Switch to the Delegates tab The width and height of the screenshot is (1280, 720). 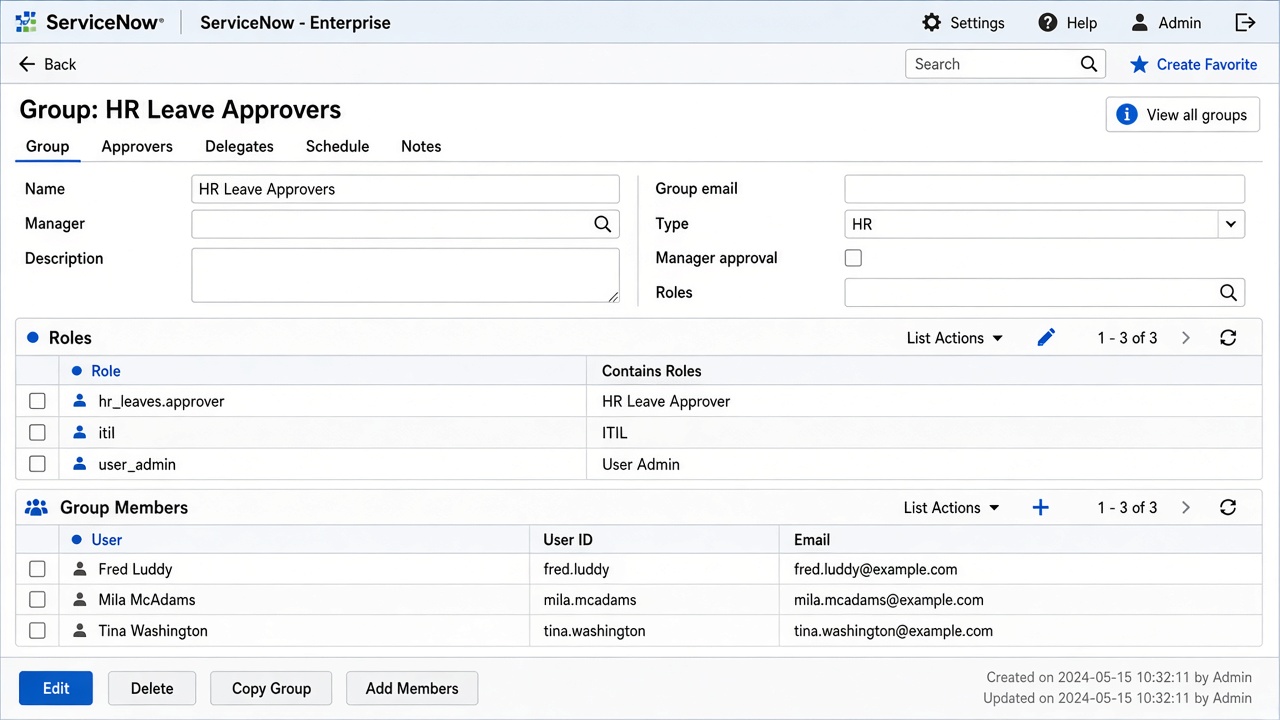[239, 146]
